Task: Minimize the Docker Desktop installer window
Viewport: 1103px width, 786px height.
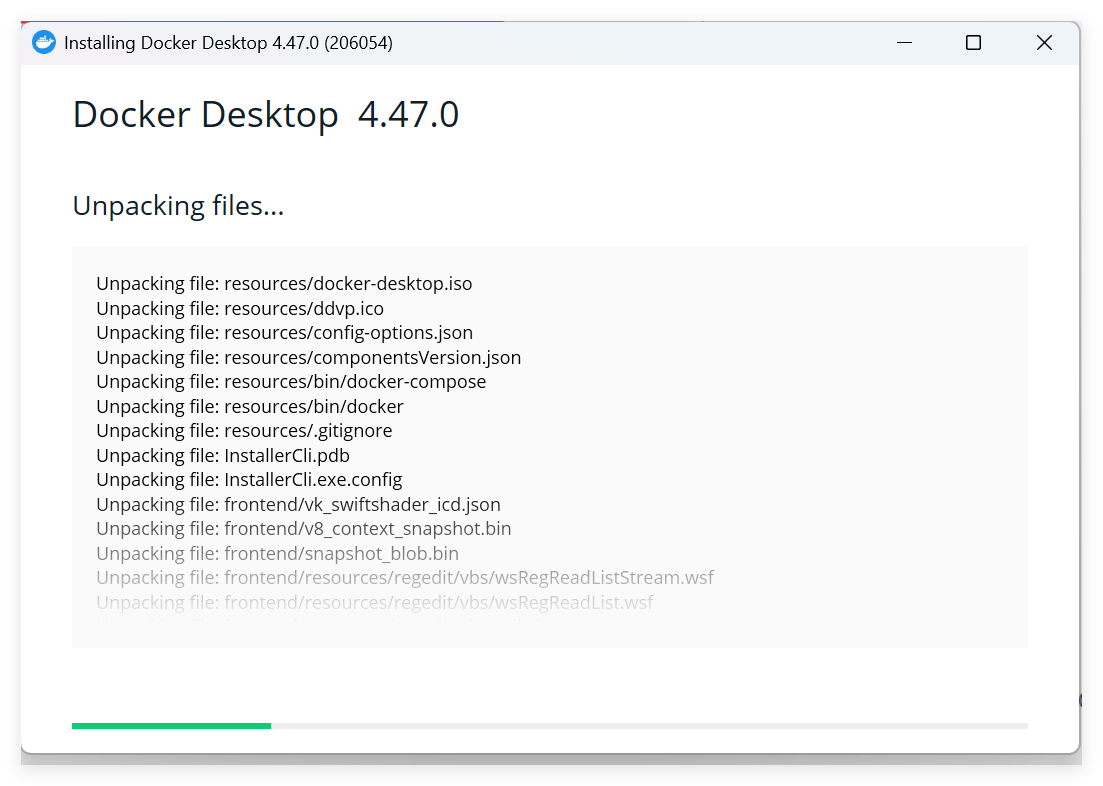Action: tap(905, 43)
